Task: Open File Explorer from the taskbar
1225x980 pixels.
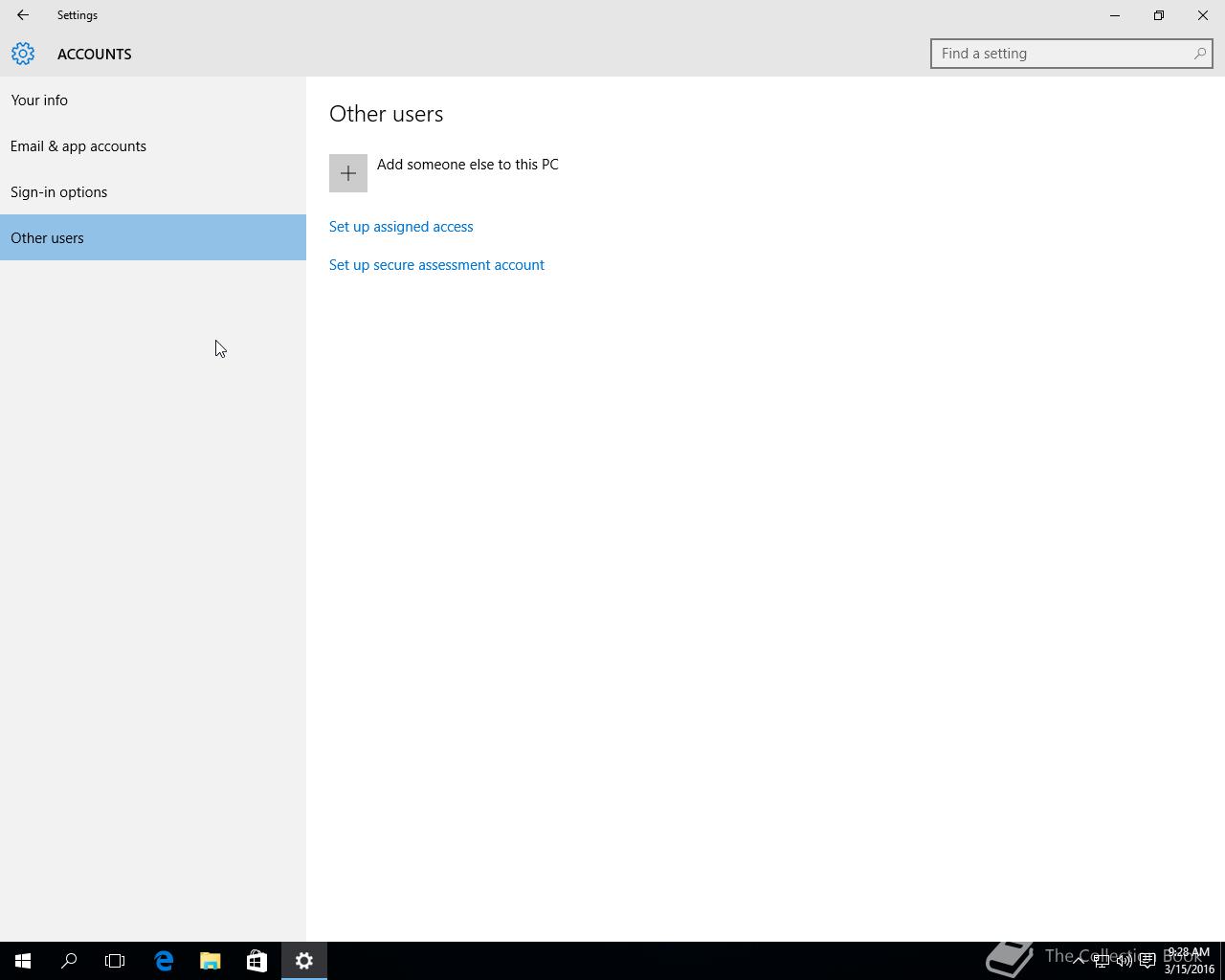Action: (210, 961)
